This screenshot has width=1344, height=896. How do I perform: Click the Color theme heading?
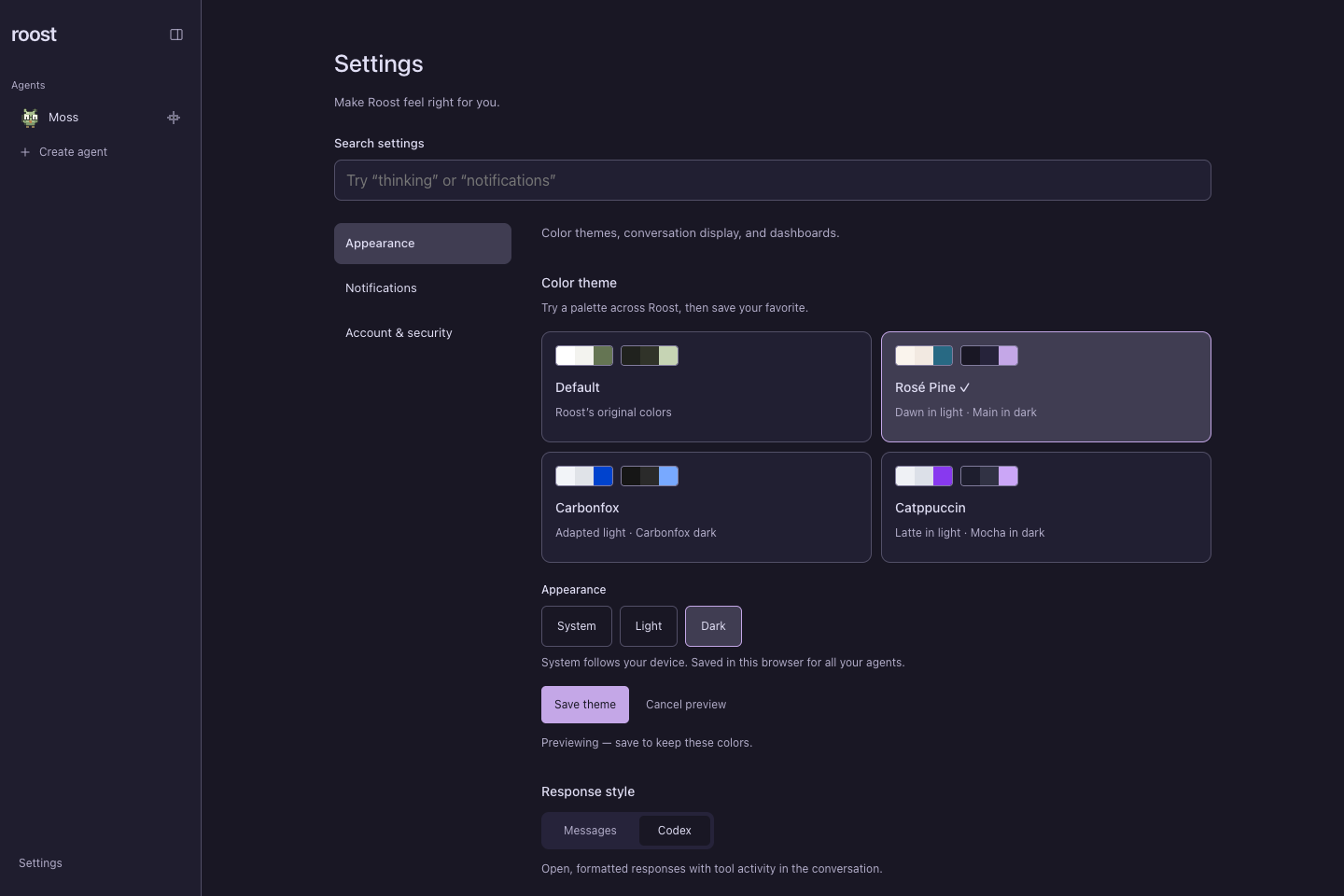coord(579,283)
